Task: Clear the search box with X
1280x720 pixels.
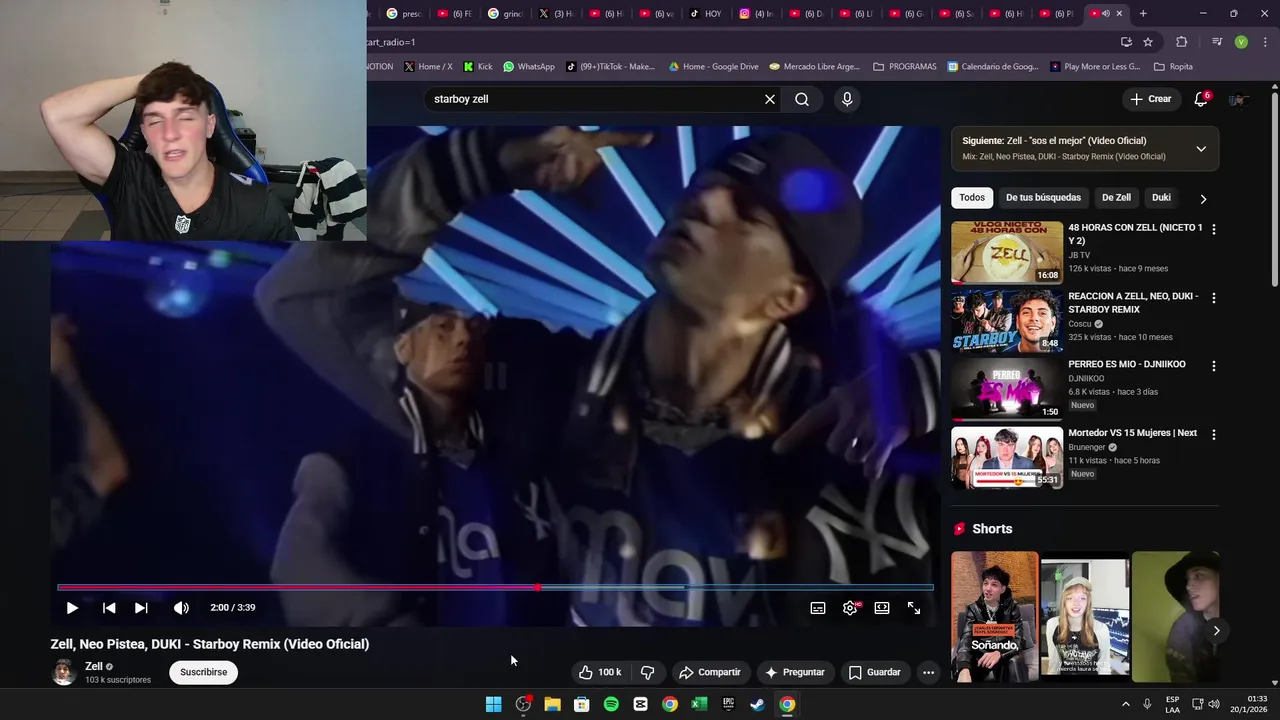Action: pyautogui.click(x=770, y=99)
